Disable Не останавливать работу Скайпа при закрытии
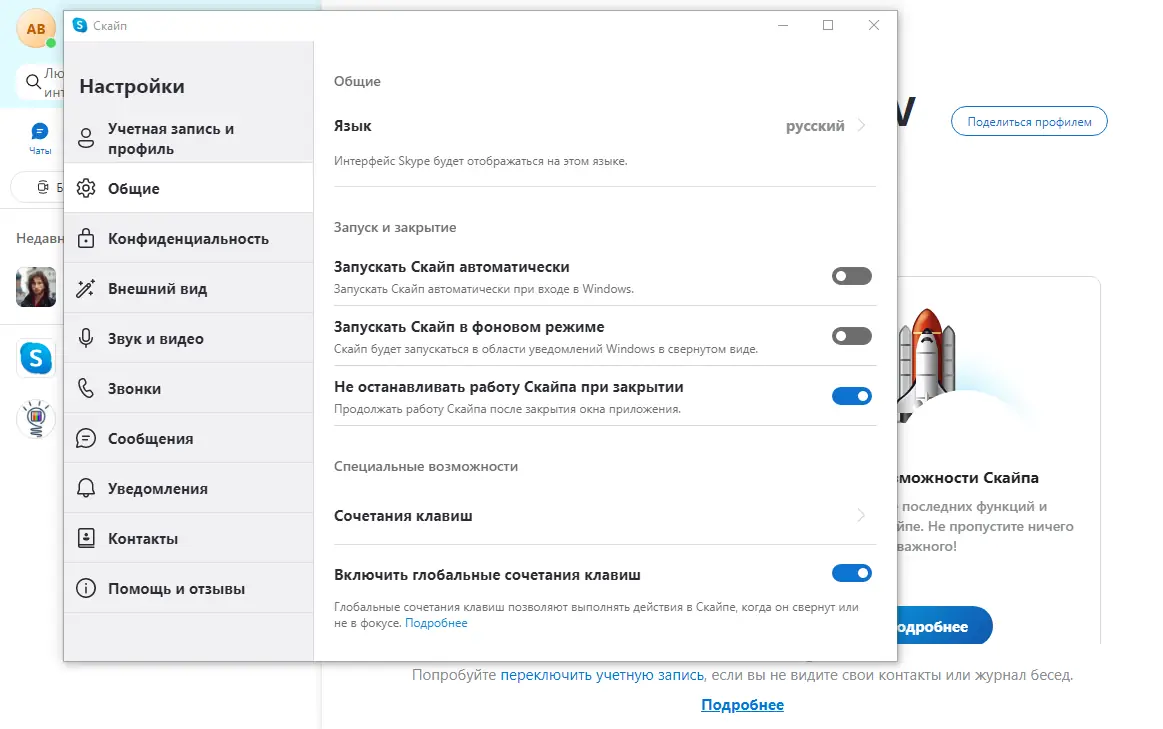This screenshot has height=729, width=1163. coord(851,396)
